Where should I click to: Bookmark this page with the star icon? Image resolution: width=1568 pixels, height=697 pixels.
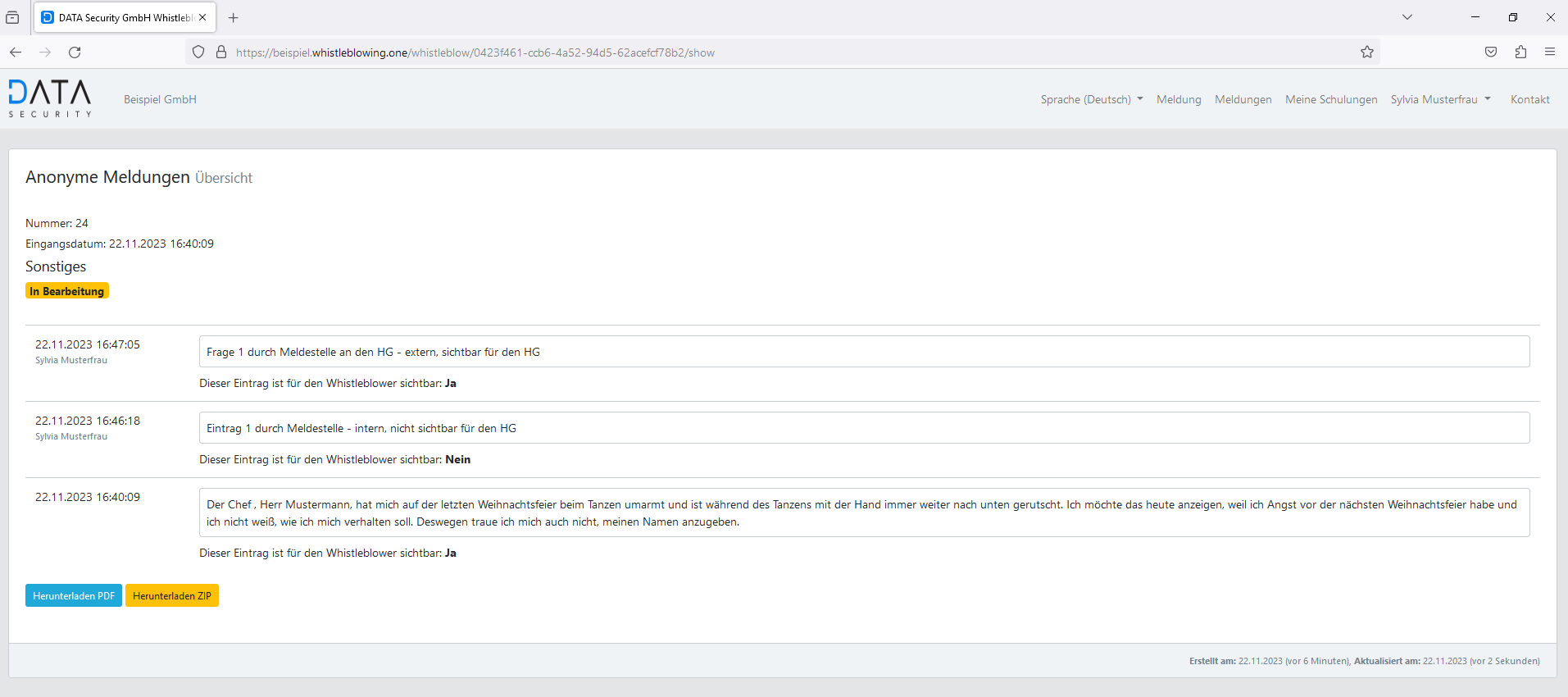coord(1366,52)
